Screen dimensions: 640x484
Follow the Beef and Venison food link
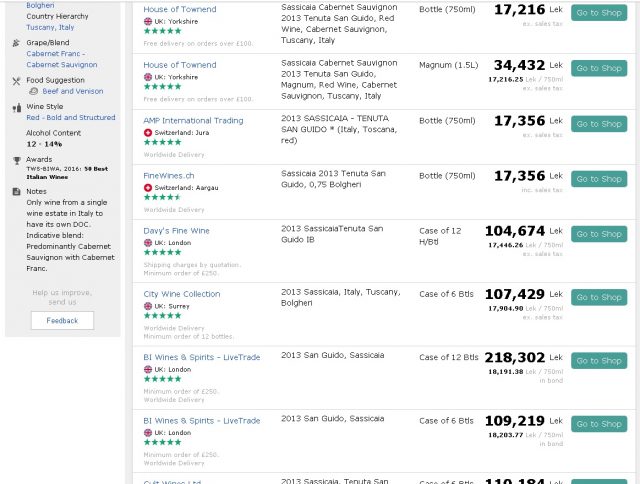click(73, 91)
